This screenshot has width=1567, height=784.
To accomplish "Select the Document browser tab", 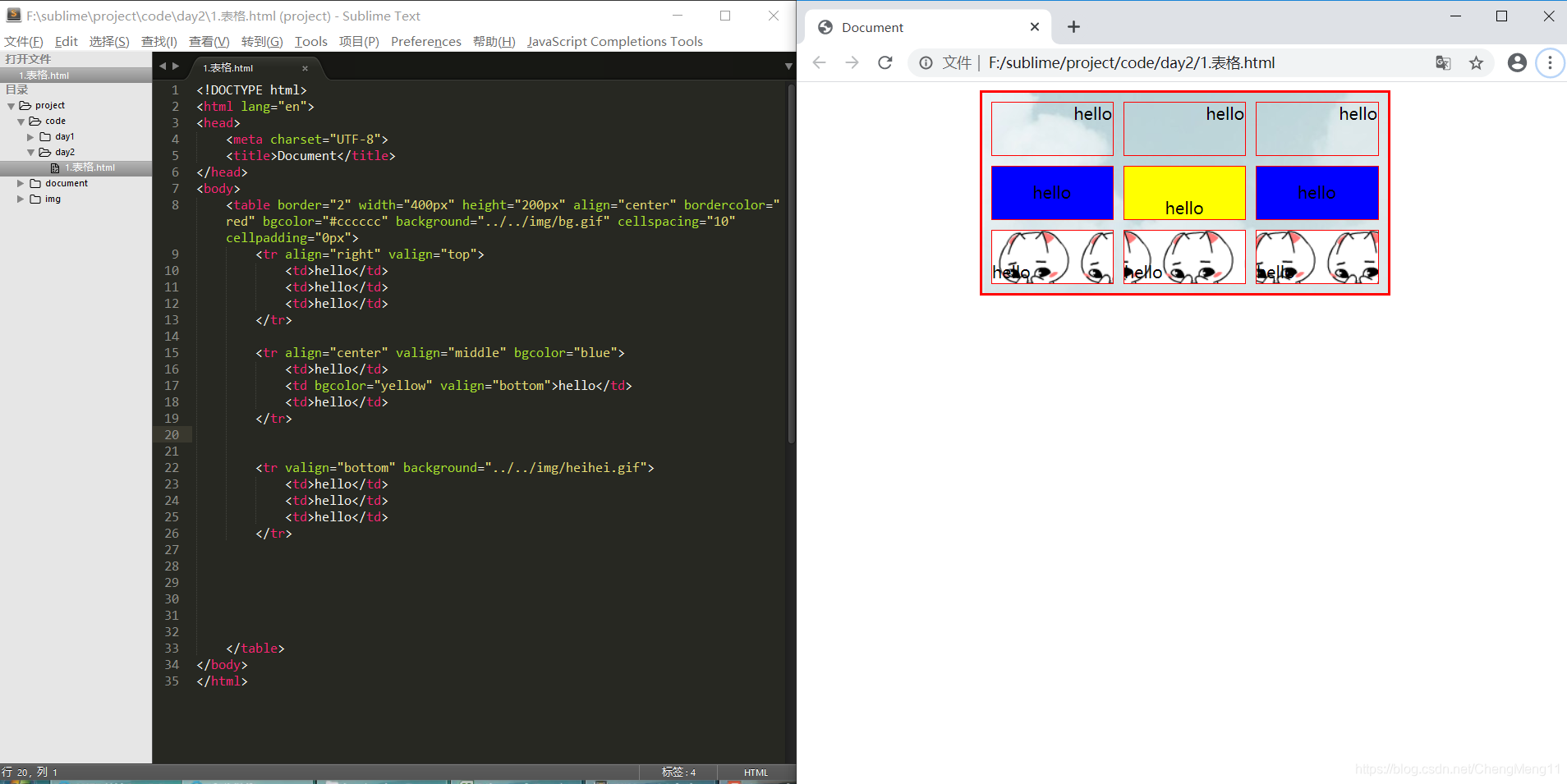I will 928,27.
